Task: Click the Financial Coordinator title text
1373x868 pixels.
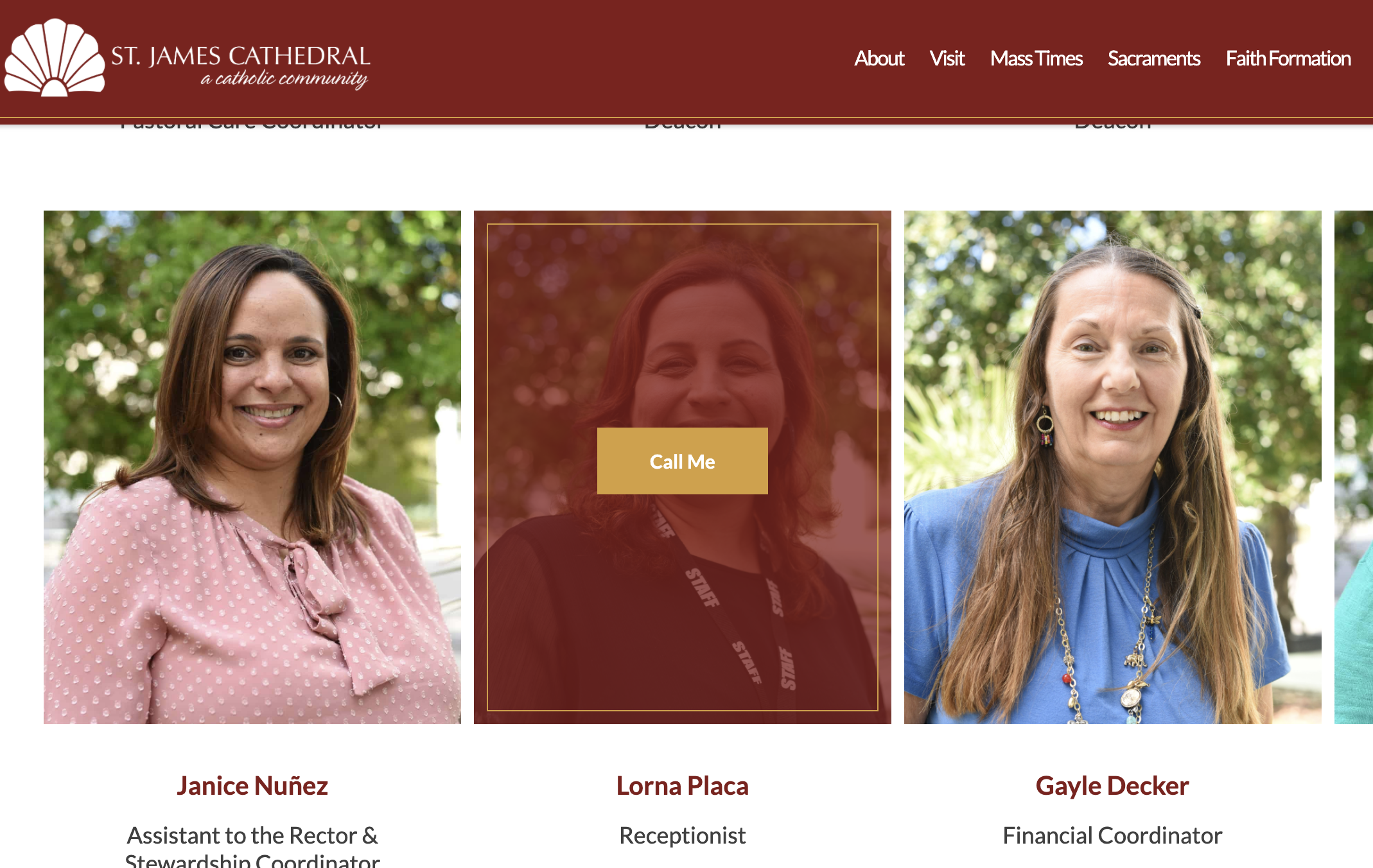Action: tap(1112, 835)
